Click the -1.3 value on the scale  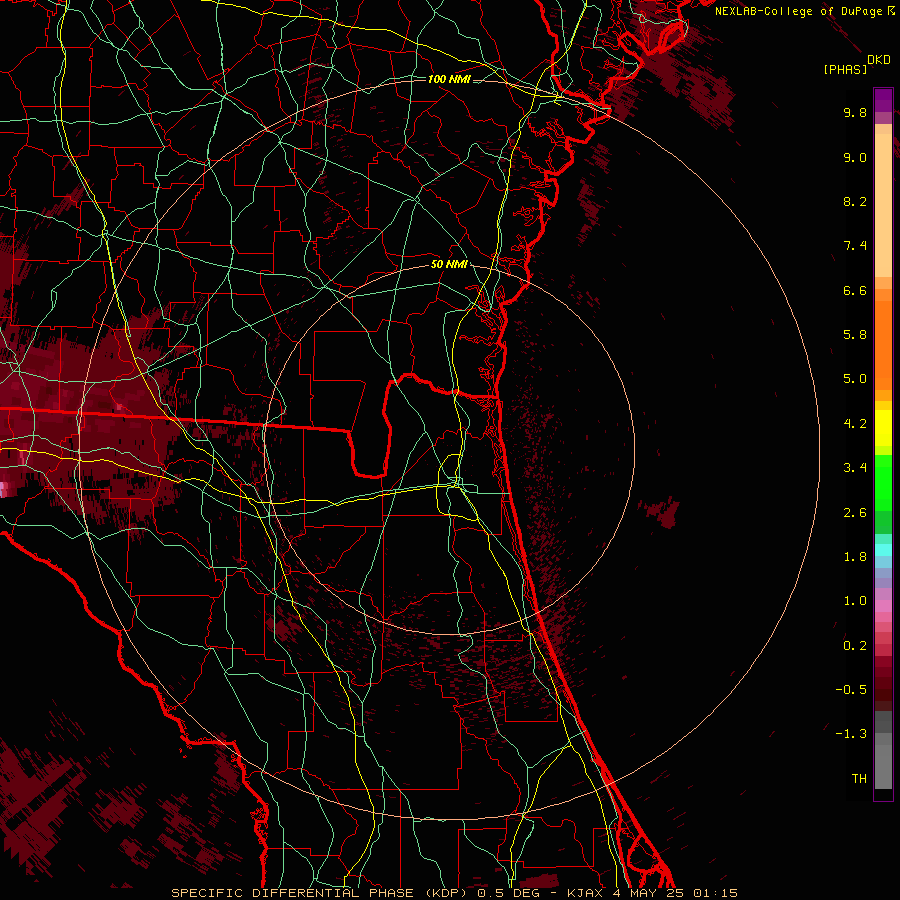click(851, 734)
